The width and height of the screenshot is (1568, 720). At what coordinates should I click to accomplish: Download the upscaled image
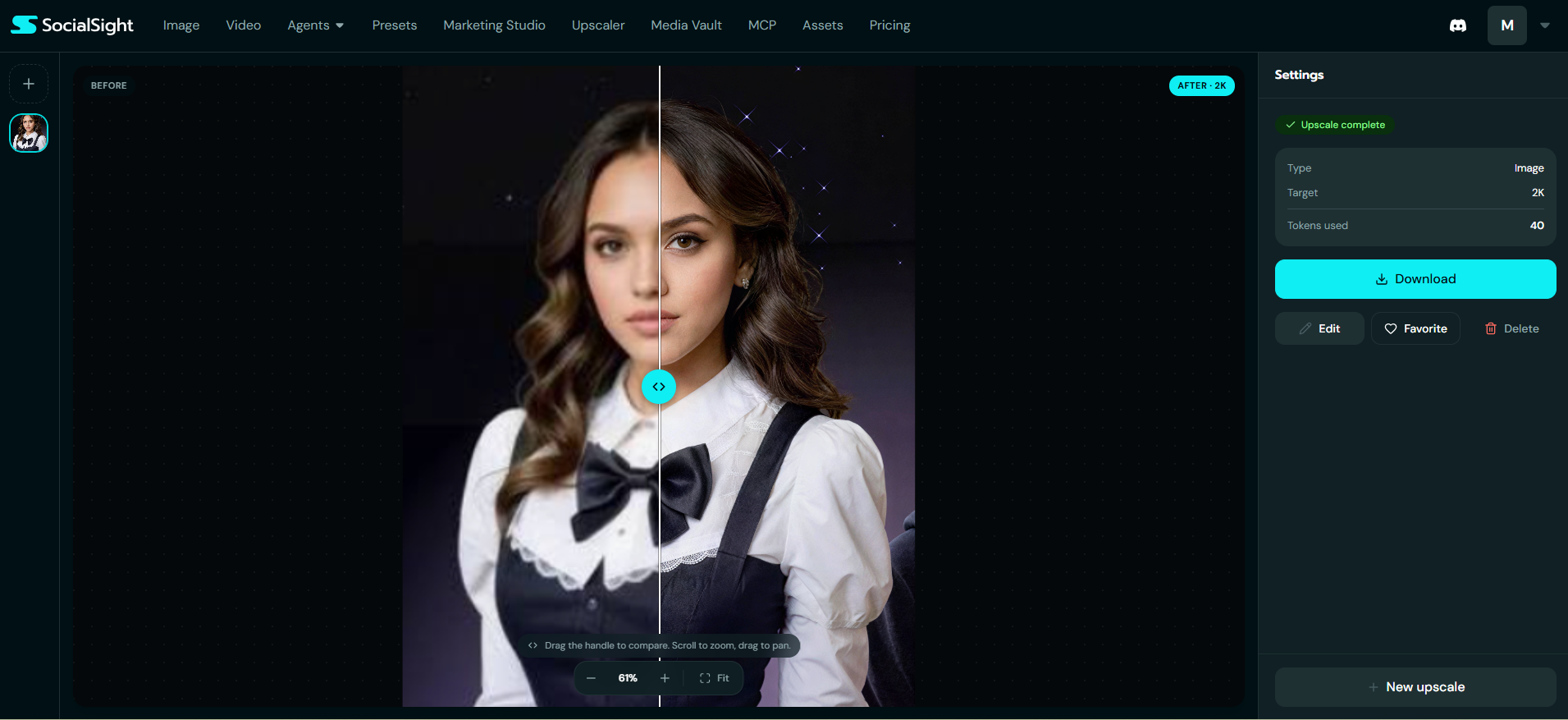tap(1415, 279)
